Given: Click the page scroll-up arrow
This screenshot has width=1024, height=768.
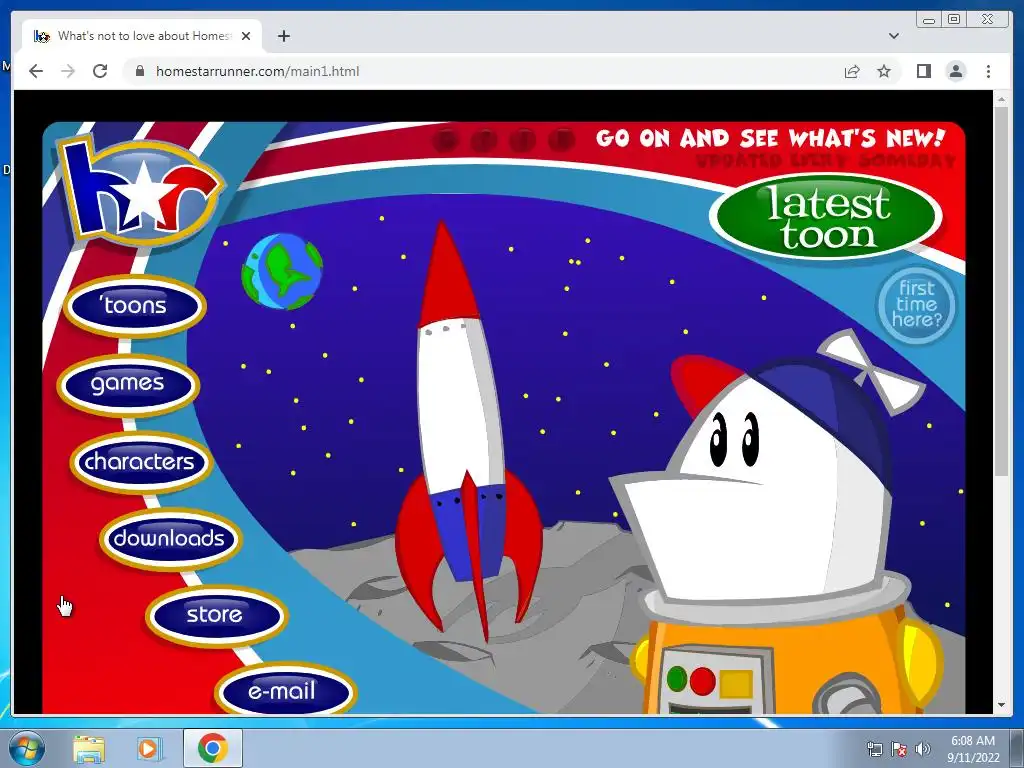Looking at the screenshot, I should click(1001, 99).
